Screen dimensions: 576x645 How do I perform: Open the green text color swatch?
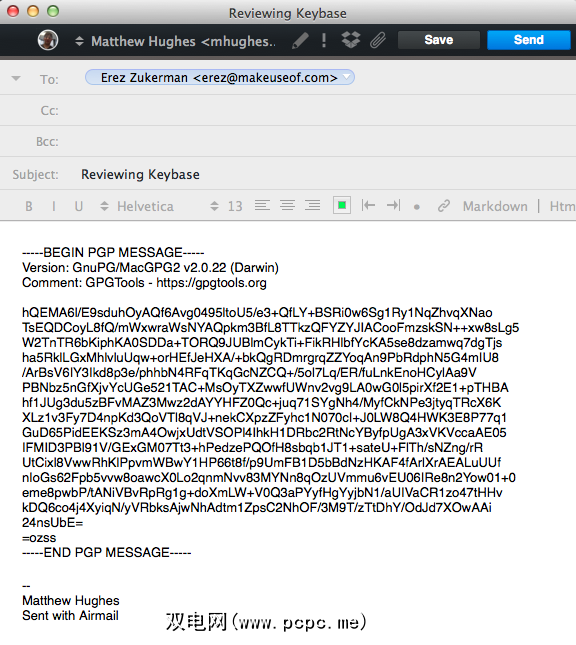click(x=341, y=205)
